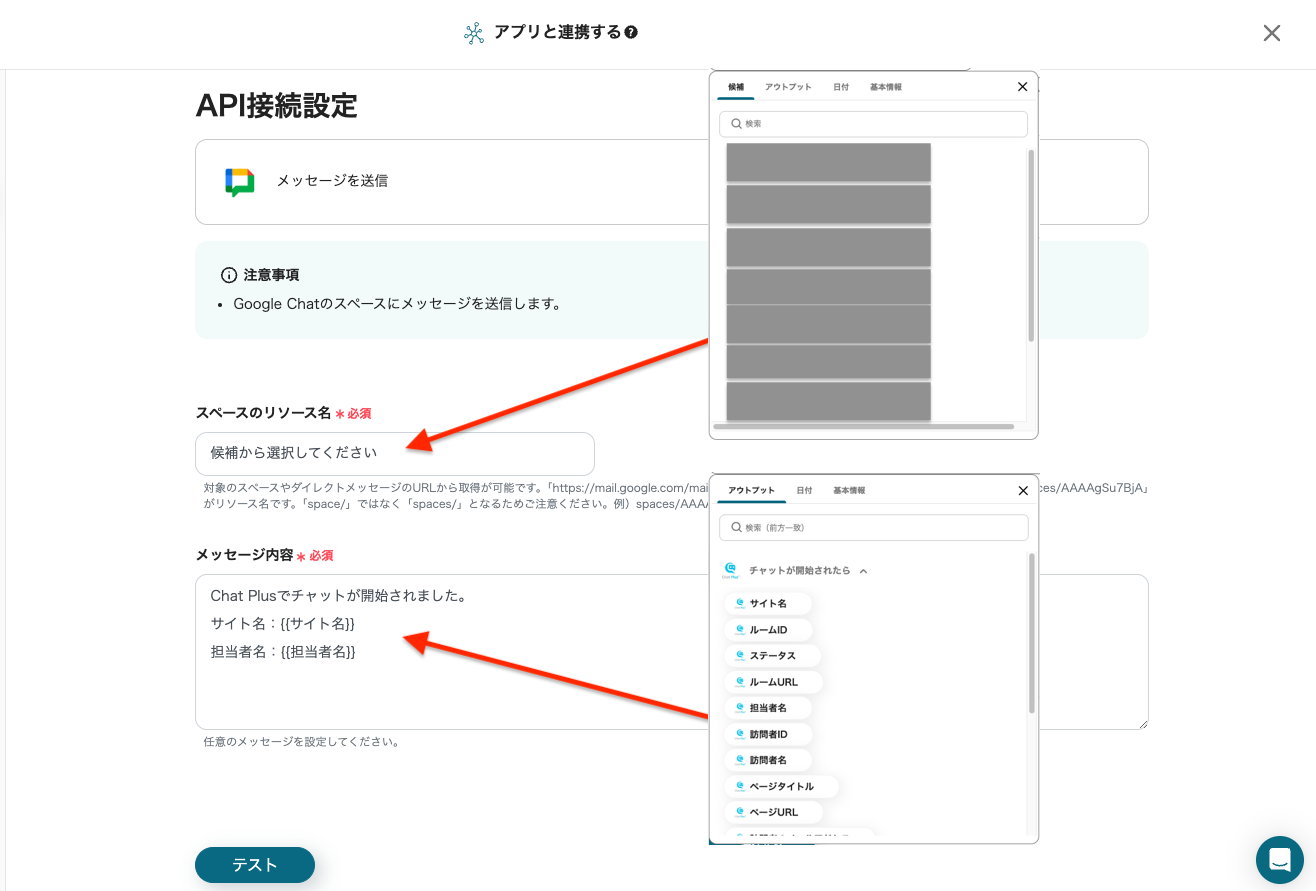Select the 候補 tab
Viewport: 1316px width, 891px height.
[736, 87]
